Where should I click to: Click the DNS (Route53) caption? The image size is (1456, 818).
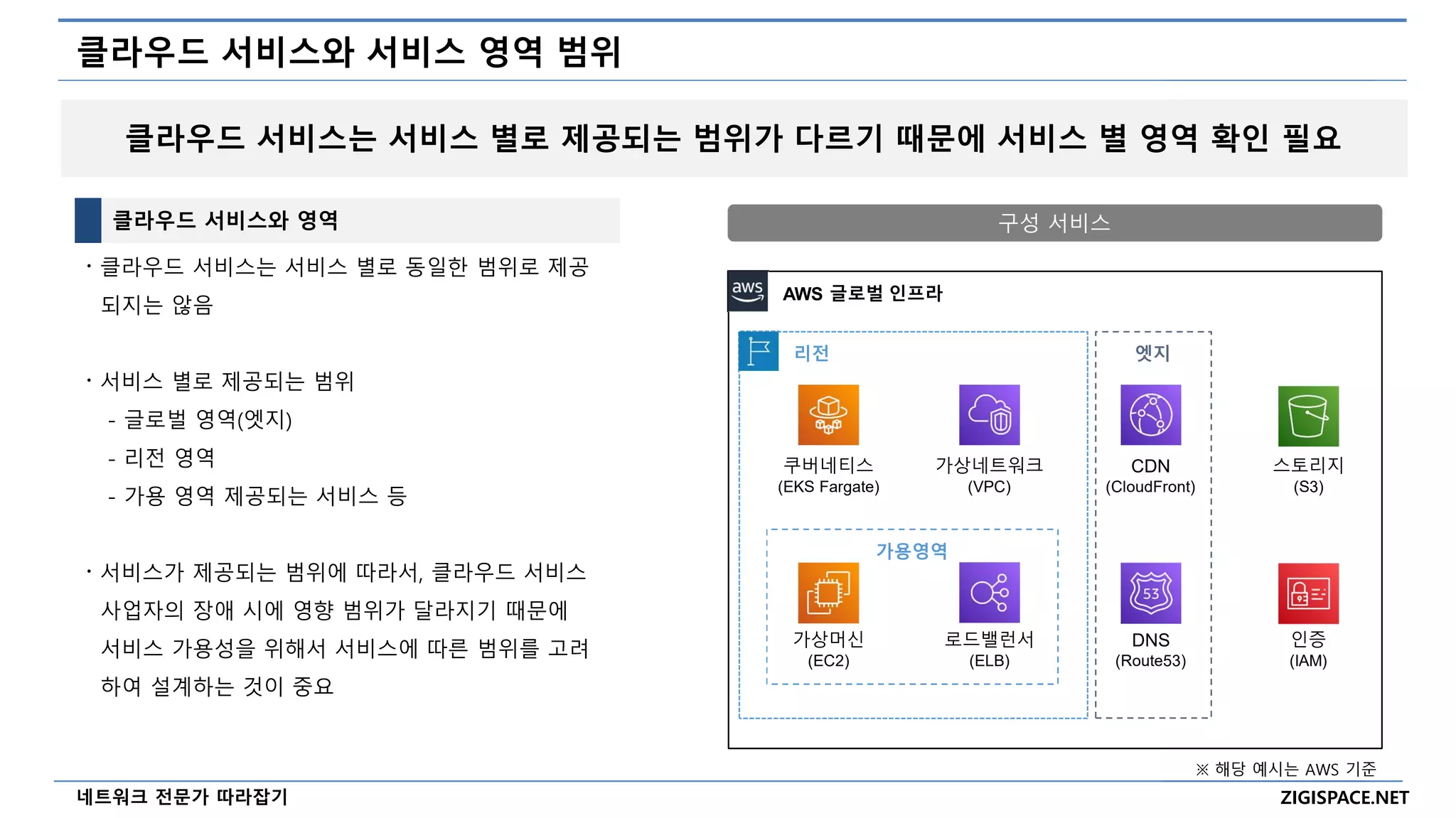[x=1150, y=650]
